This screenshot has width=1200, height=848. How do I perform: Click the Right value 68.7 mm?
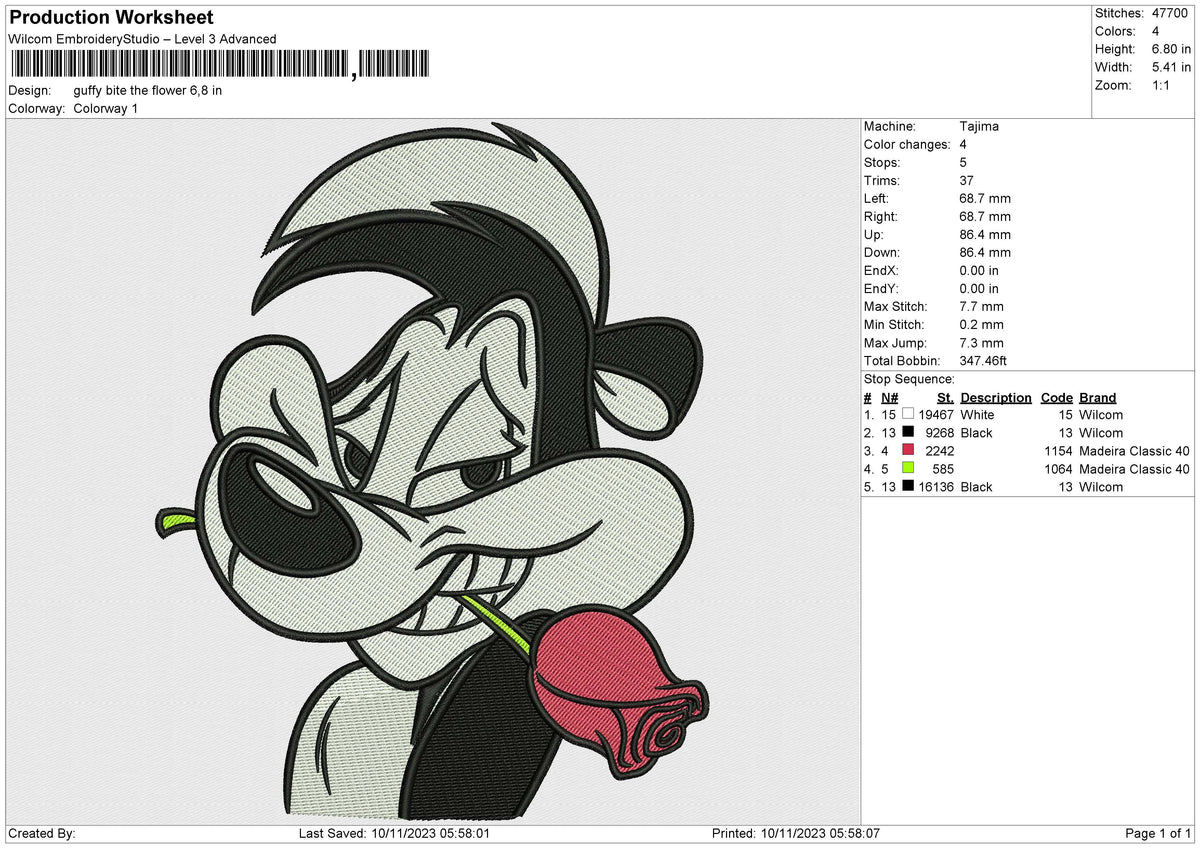pyautogui.click(x=984, y=216)
